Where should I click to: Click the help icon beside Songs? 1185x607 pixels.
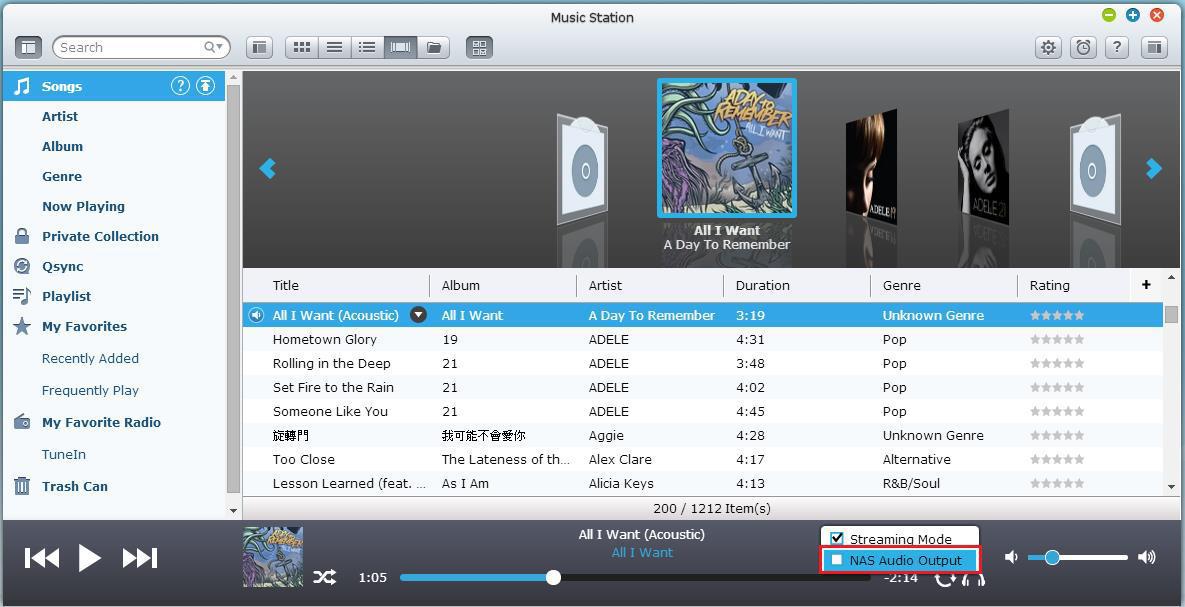click(x=180, y=85)
